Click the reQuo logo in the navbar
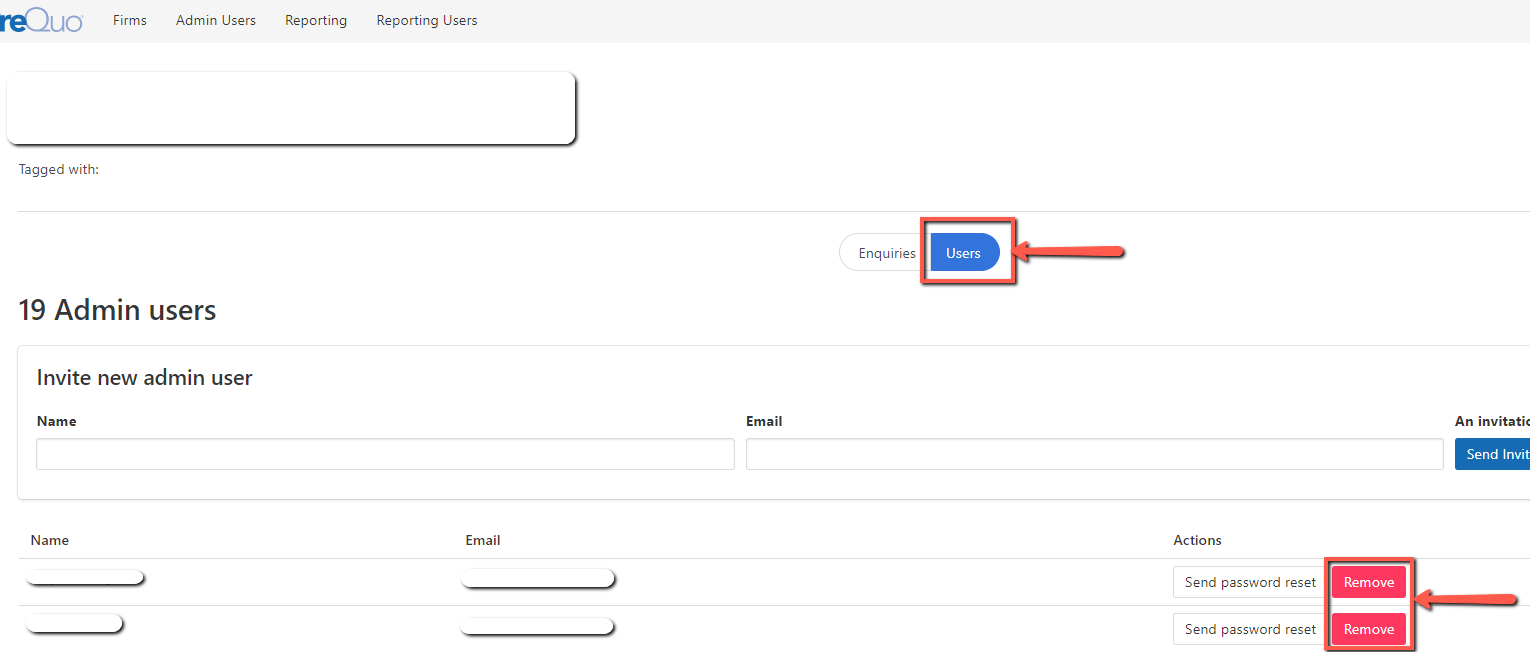Viewport: 1530px width, 652px height. click(40, 21)
